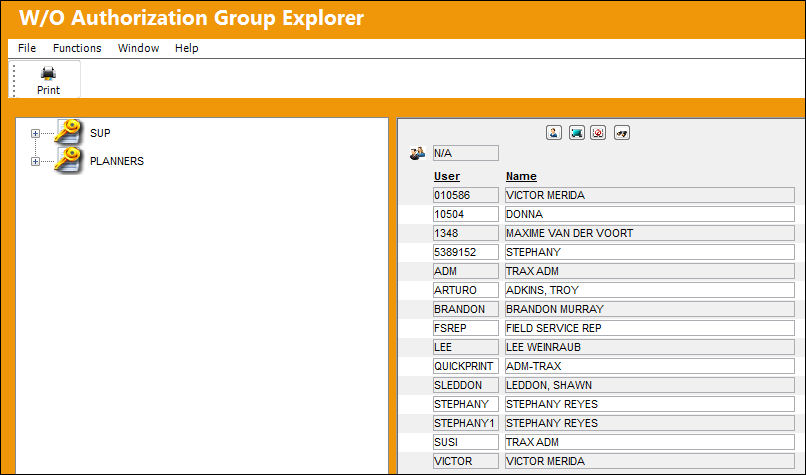Click the Print toolbar icon

48,80
